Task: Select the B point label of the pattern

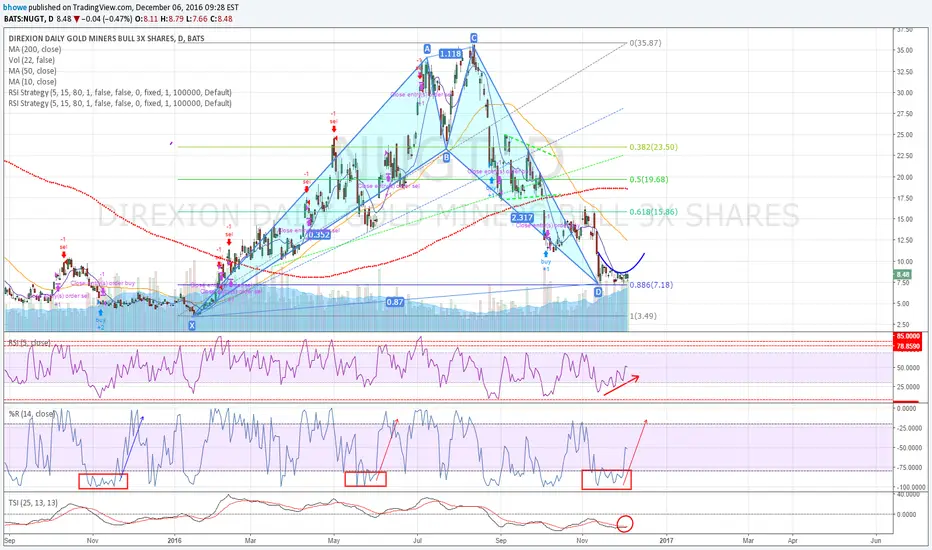Action: point(446,158)
